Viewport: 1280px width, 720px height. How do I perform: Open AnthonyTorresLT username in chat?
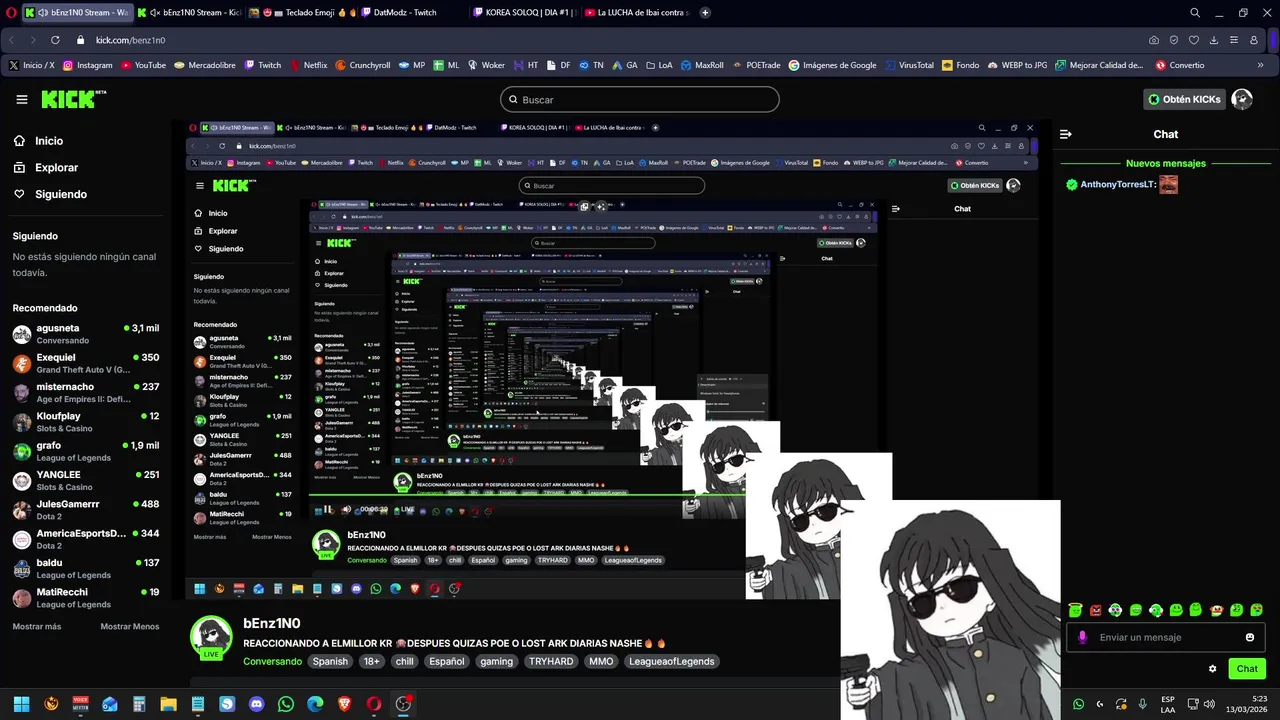[x=1118, y=184]
